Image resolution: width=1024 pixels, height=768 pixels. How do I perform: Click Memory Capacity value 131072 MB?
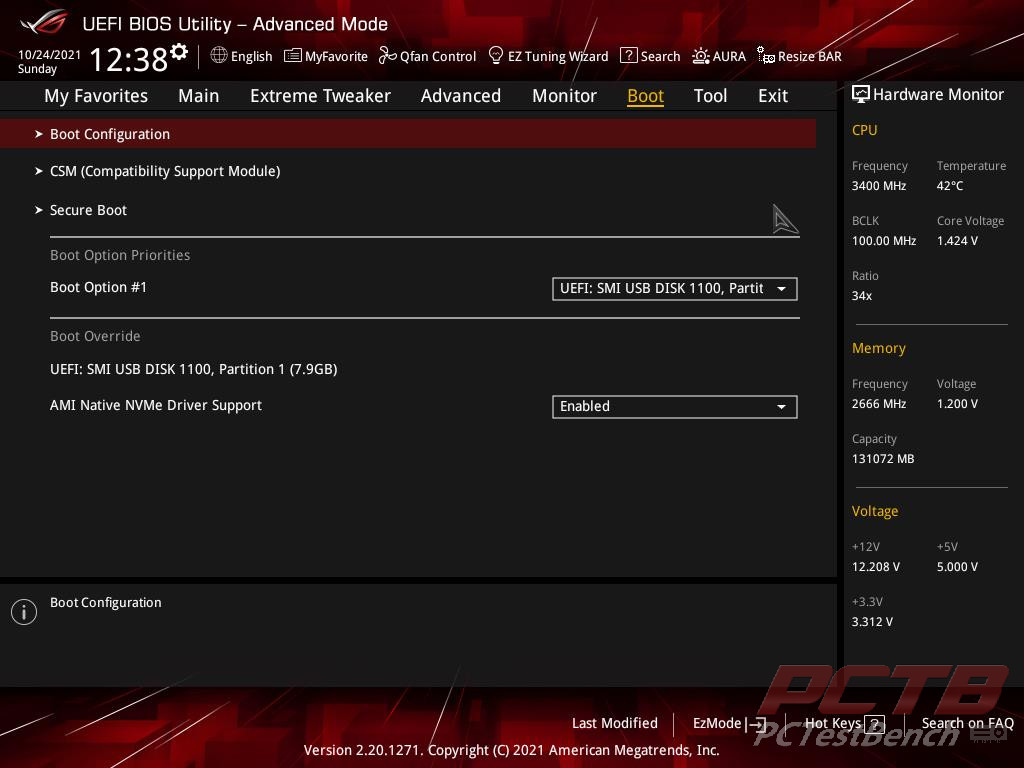click(883, 458)
